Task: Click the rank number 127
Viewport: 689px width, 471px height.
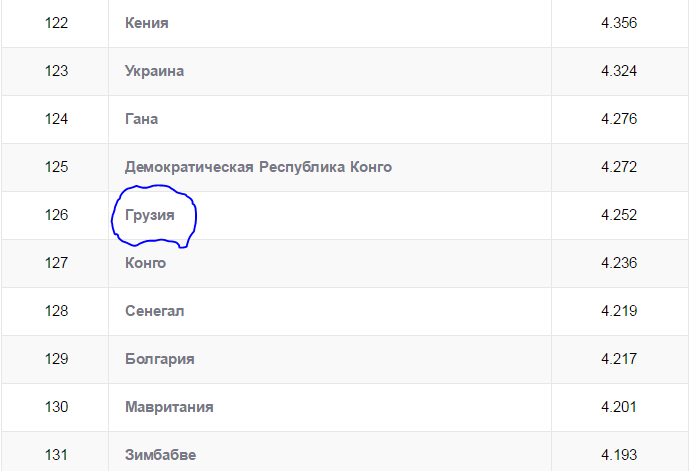Action: 56,263
